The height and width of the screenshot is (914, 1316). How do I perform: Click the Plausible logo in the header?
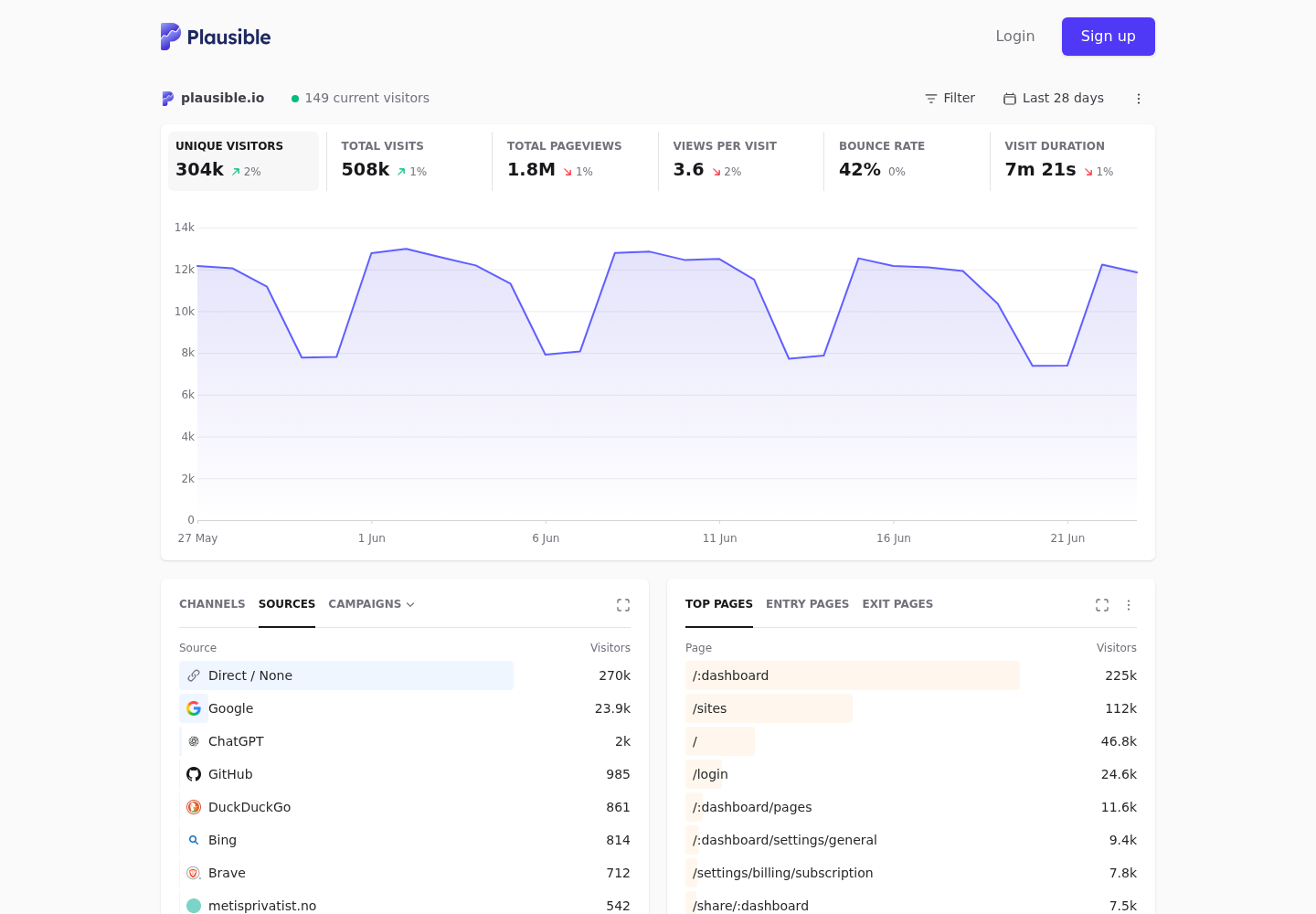216,37
